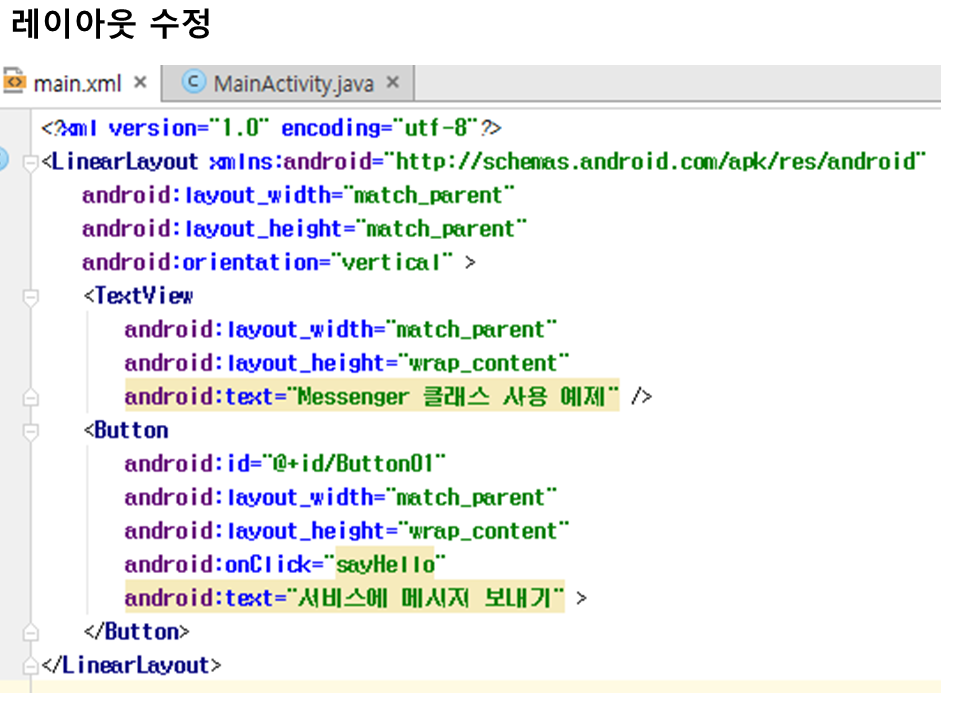Collapse the LinearLayout opening tag fold
The width and height of the screenshot is (960, 720).
click(32, 161)
